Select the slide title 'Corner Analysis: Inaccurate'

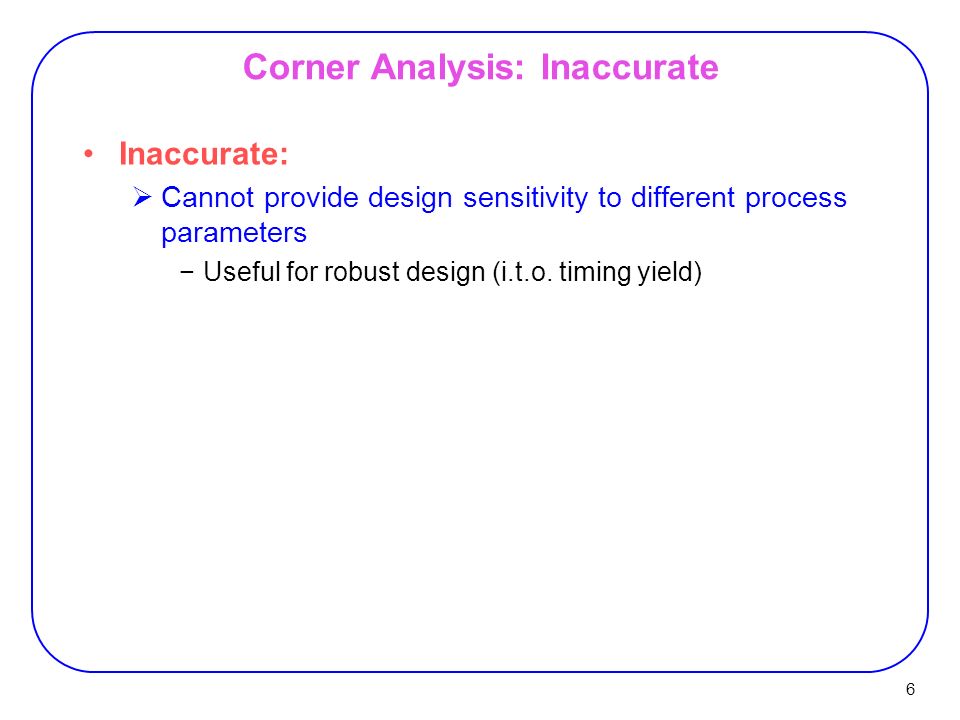[x=481, y=67]
